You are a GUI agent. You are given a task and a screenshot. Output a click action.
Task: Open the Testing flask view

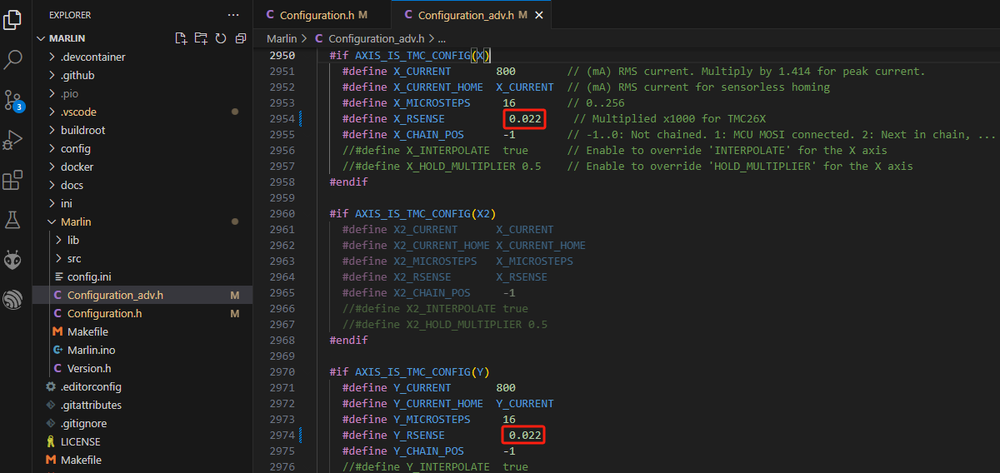coord(14,220)
